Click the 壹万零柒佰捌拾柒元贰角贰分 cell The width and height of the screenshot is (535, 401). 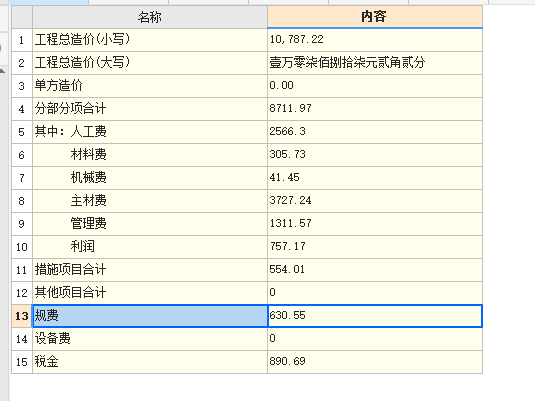click(x=375, y=63)
